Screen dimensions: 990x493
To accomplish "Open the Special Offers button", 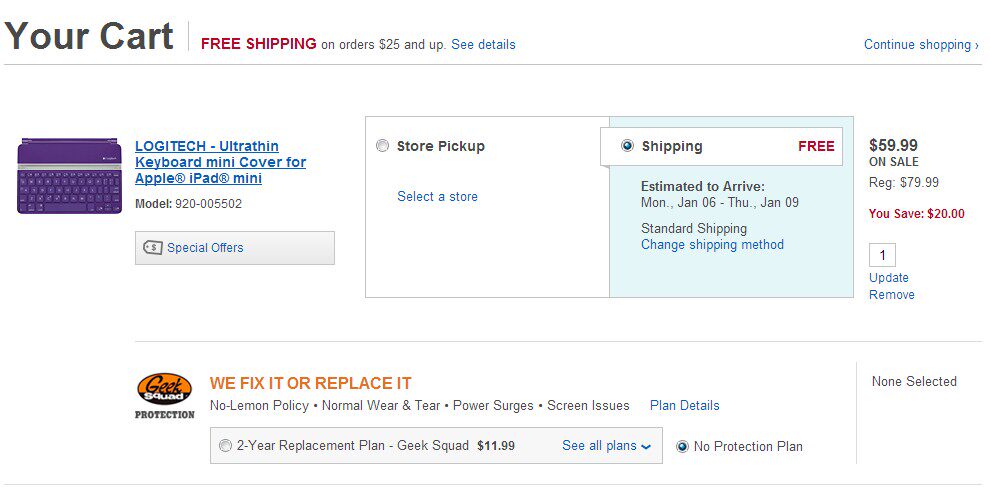I will pos(234,248).
